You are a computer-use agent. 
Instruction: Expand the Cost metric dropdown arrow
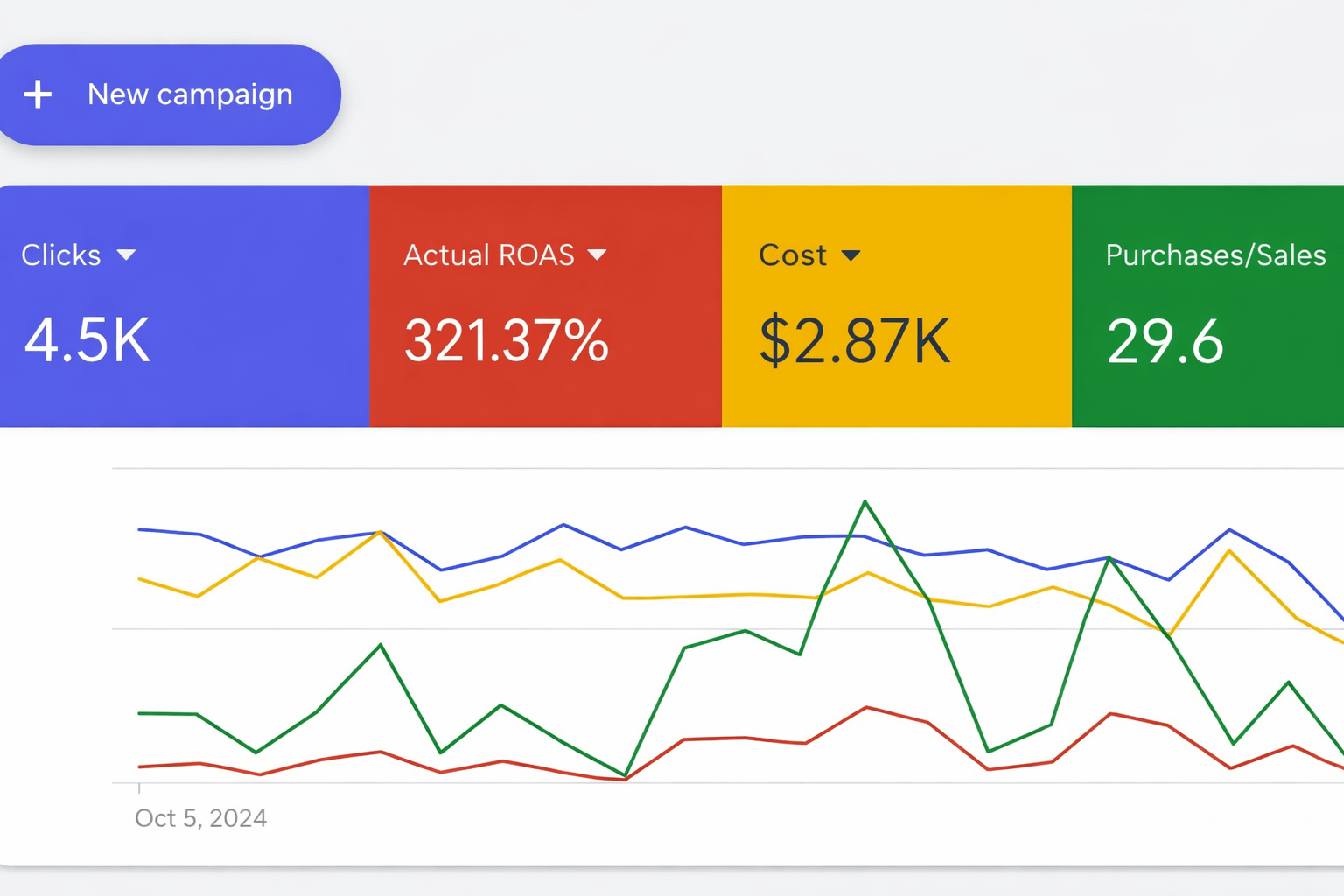pos(850,255)
